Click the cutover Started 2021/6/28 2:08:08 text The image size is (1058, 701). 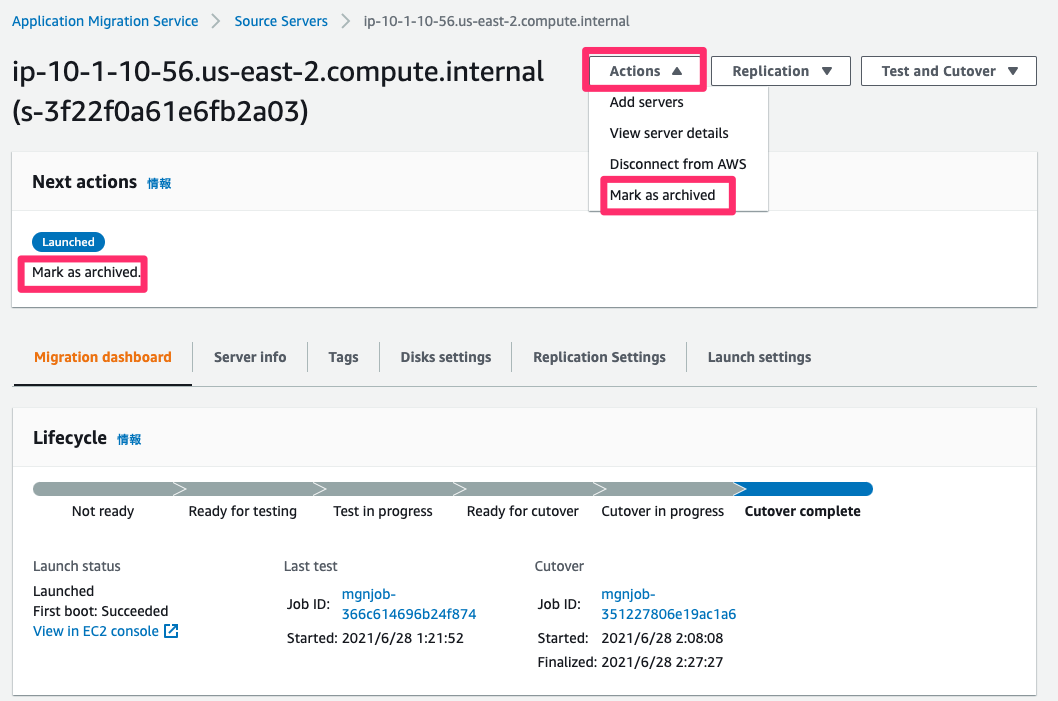(x=630, y=638)
